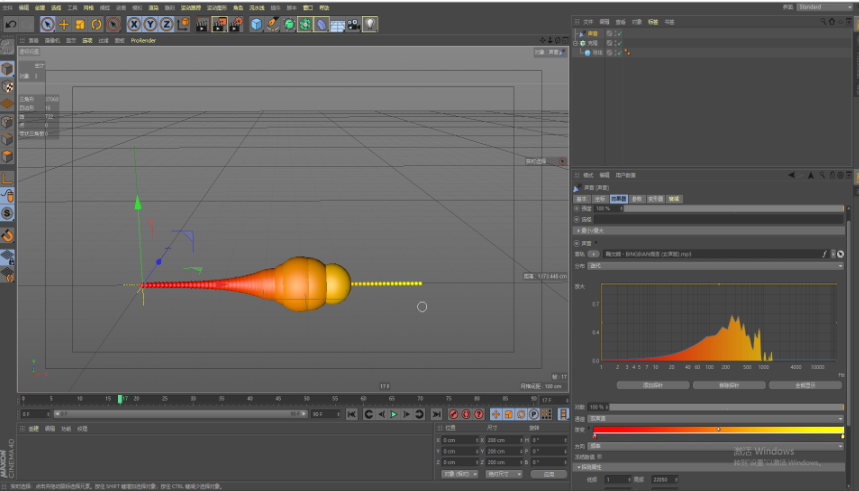Image resolution: width=859 pixels, height=491 pixels.
Task: Click Render to Picture Viewer icon
Action: 219,24
